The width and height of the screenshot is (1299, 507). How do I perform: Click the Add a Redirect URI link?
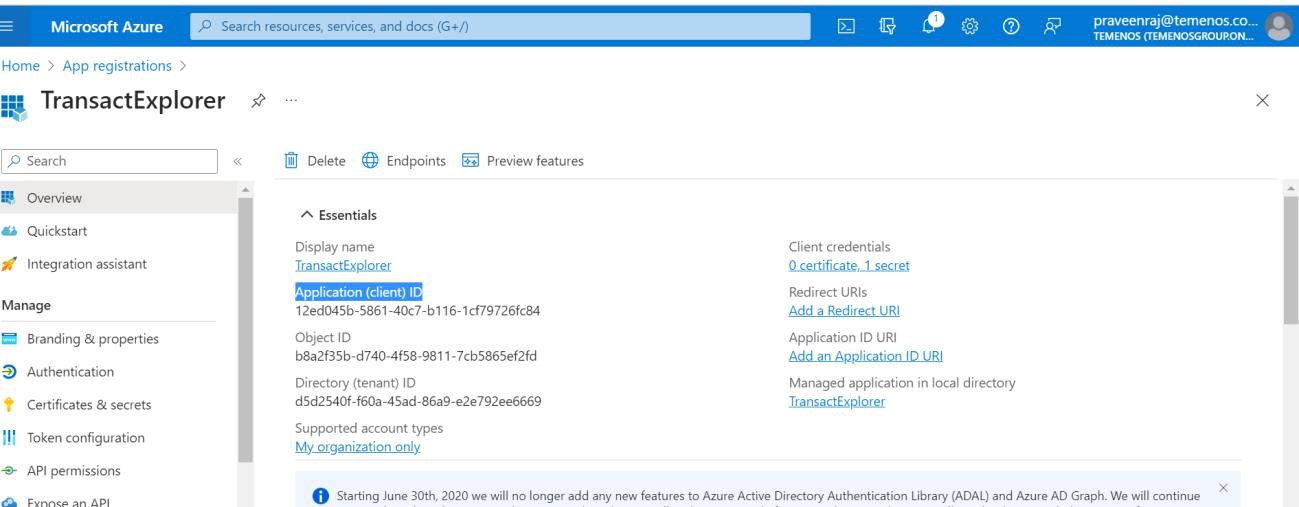pyautogui.click(x=844, y=311)
